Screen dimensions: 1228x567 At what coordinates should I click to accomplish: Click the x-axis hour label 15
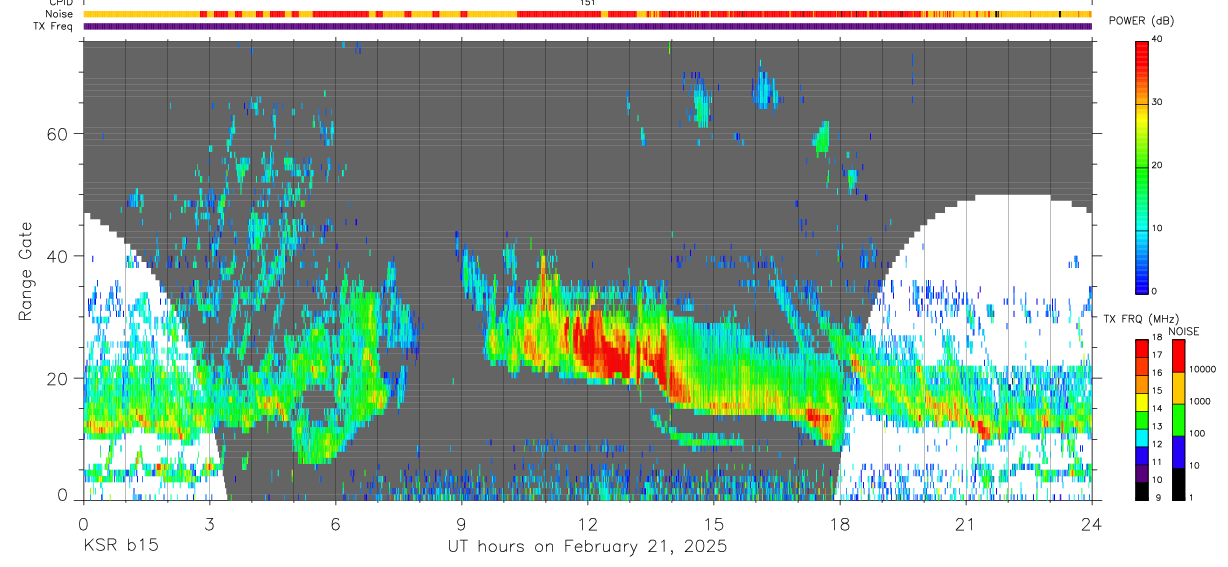(x=714, y=523)
